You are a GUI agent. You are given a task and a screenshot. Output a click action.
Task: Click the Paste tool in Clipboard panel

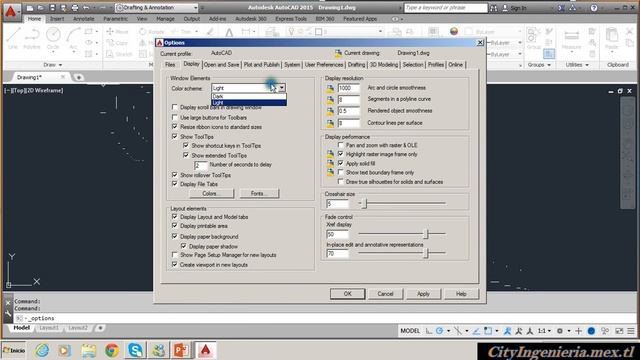[611, 39]
